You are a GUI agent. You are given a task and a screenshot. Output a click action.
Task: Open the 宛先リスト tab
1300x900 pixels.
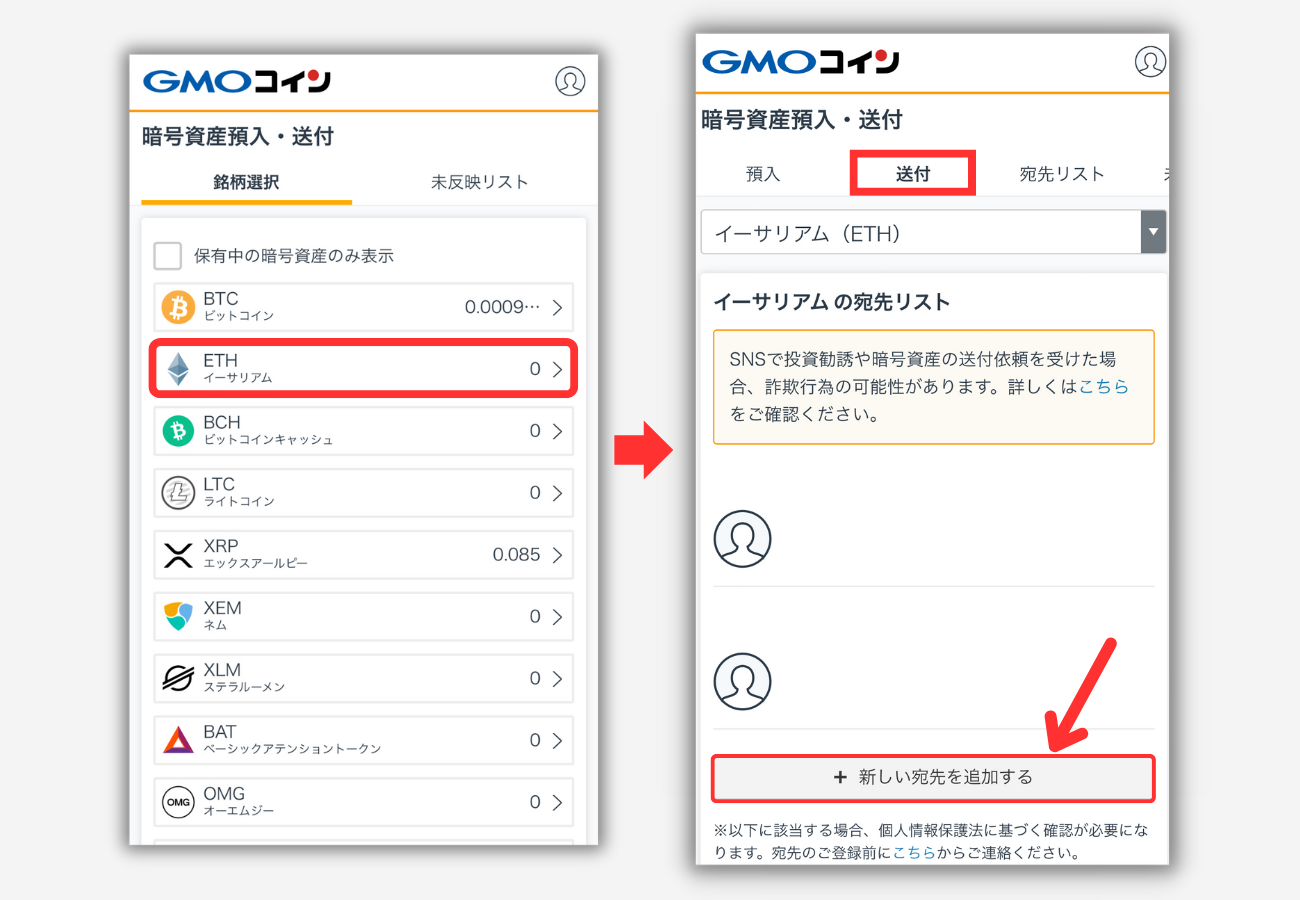tap(1062, 174)
